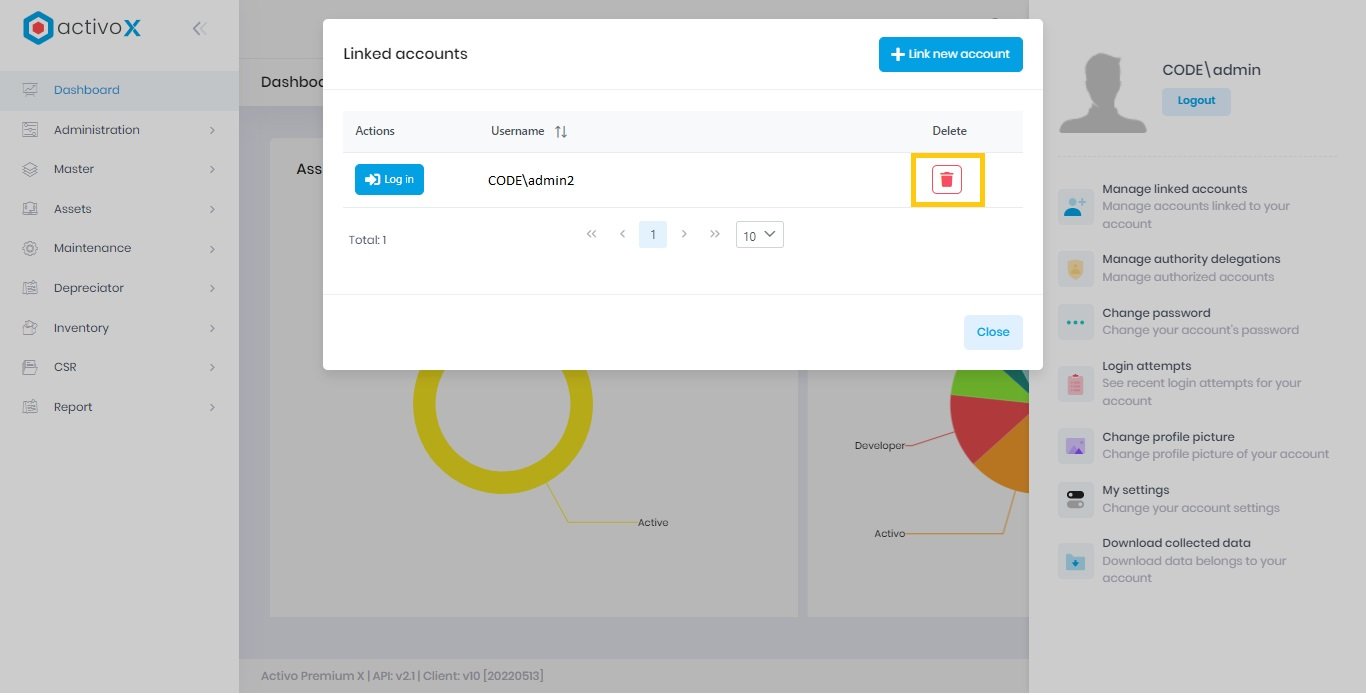Click the Logout button
This screenshot has width=1366, height=695.
pos(1196,101)
